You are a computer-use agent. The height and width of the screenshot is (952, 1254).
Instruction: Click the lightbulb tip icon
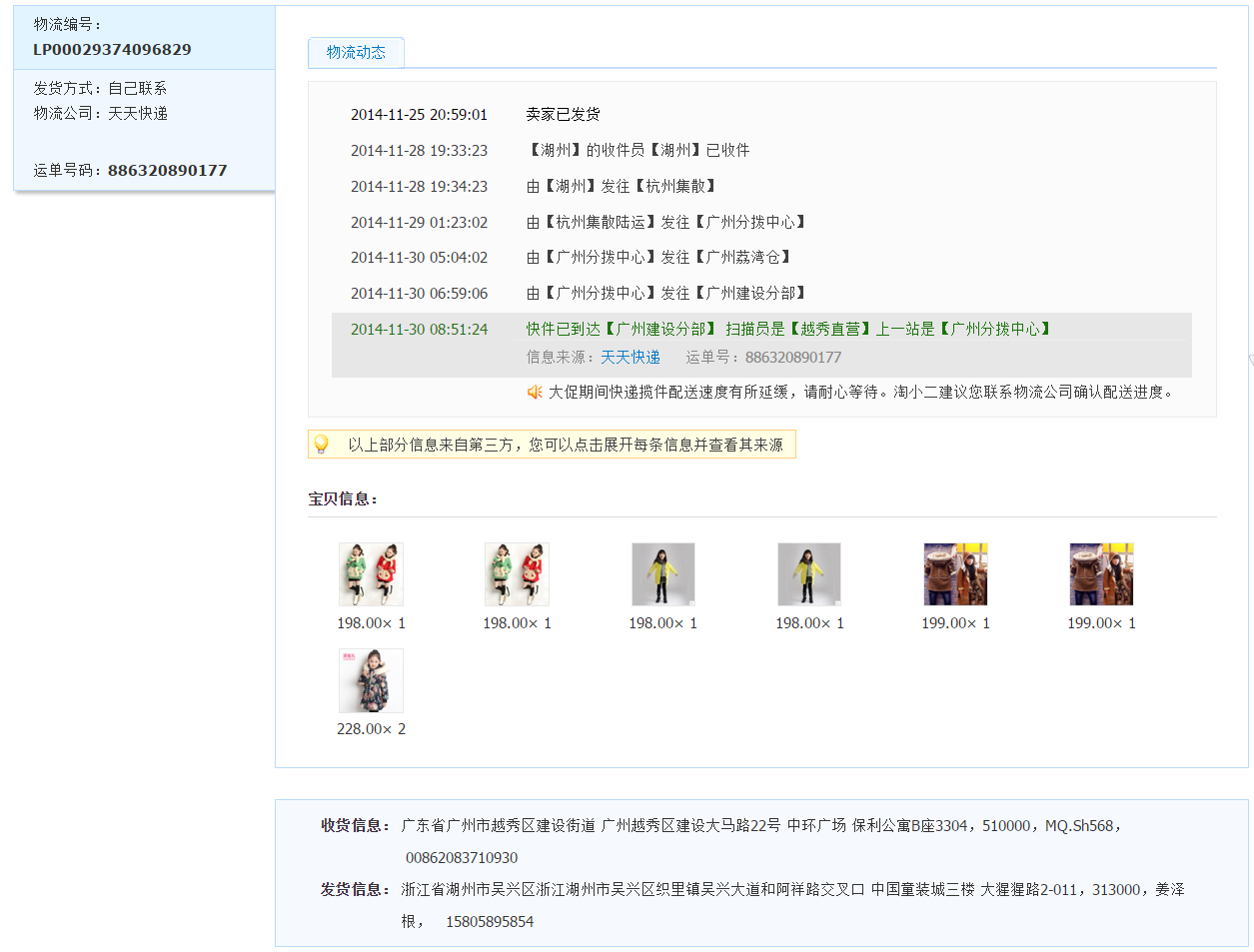(x=322, y=445)
